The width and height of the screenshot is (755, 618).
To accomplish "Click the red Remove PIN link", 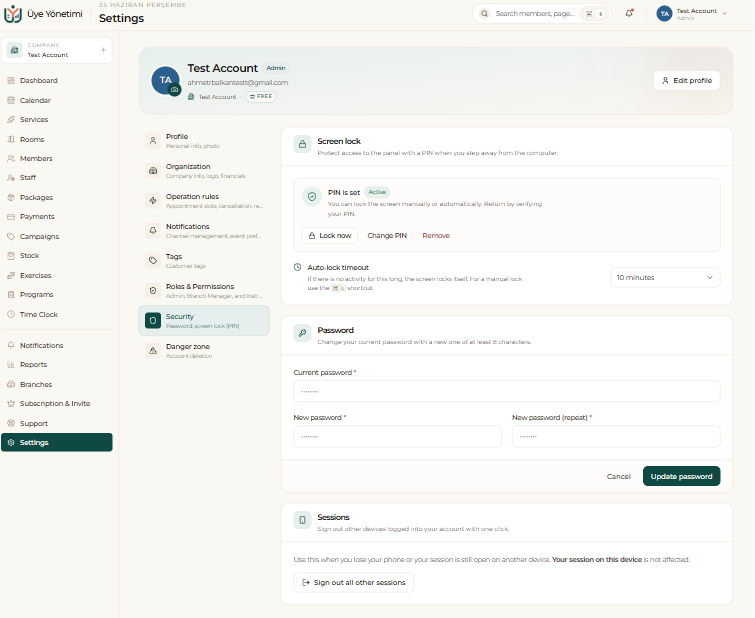I will (x=436, y=236).
